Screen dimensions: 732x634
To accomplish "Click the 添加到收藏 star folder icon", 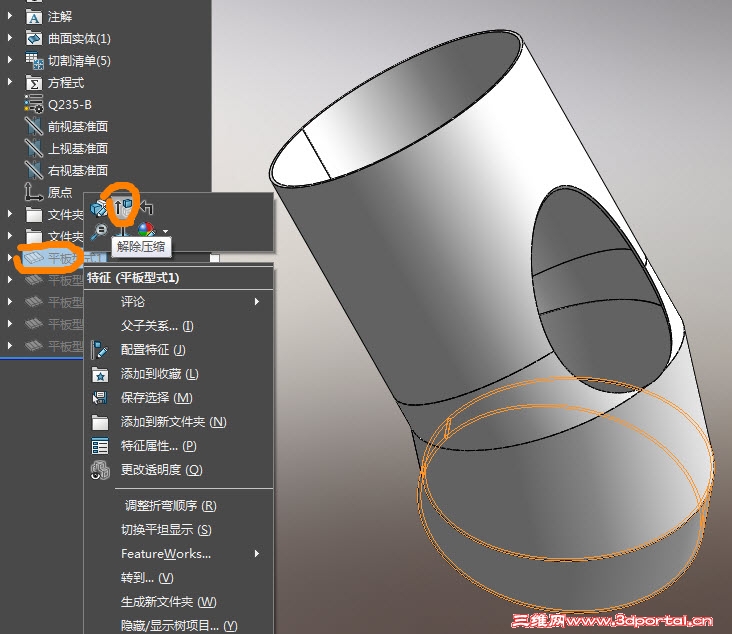I will click(x=100, y=374).
